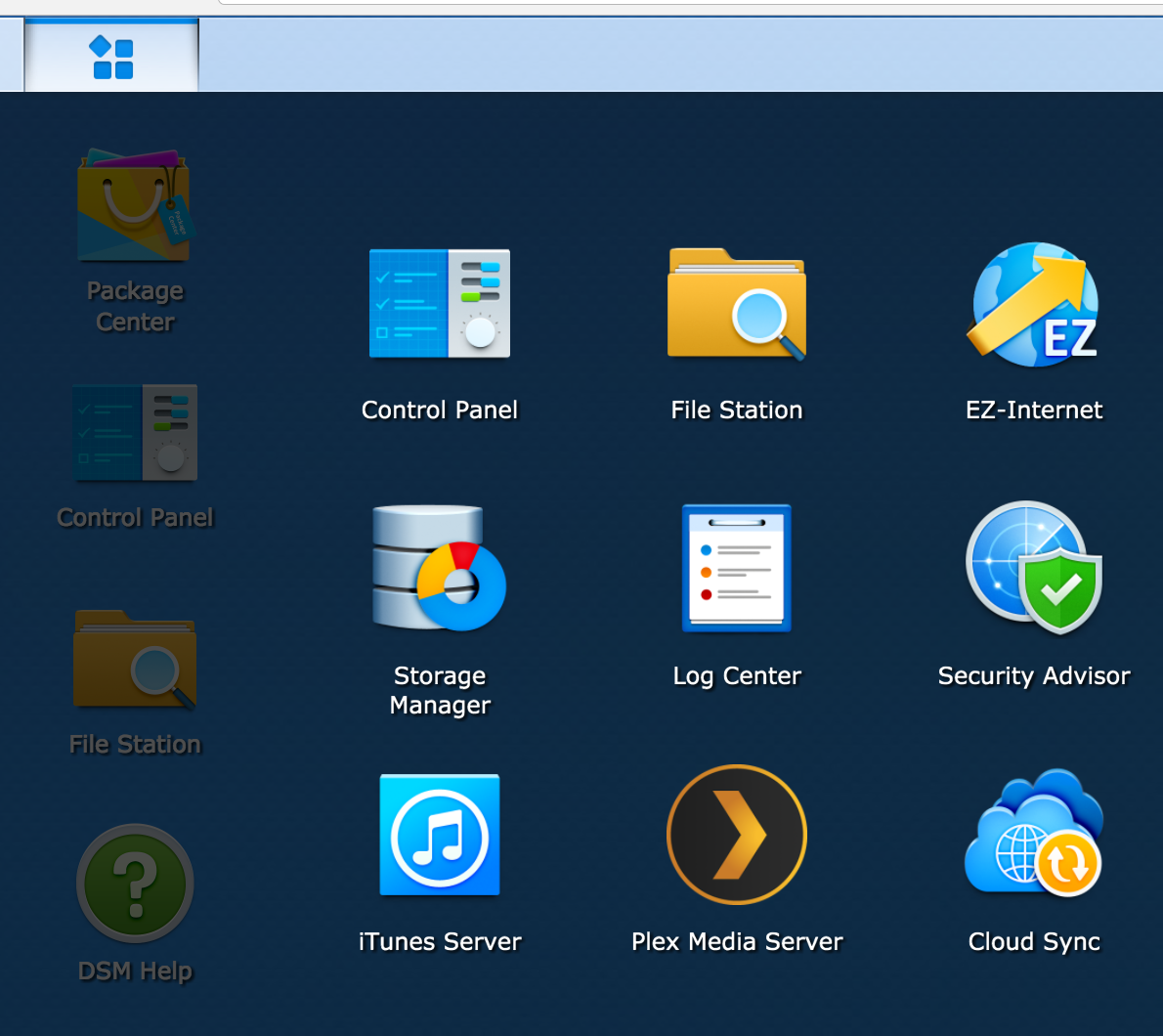Click the "DSM Help" label text

click(x=135, y=971)
